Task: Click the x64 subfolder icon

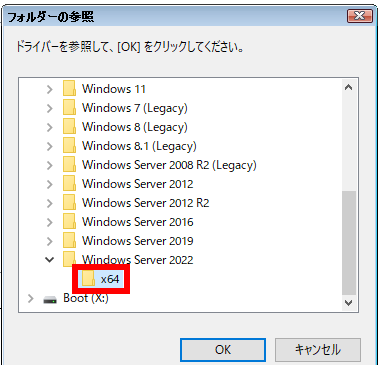Action: click(x=88, y=278)
